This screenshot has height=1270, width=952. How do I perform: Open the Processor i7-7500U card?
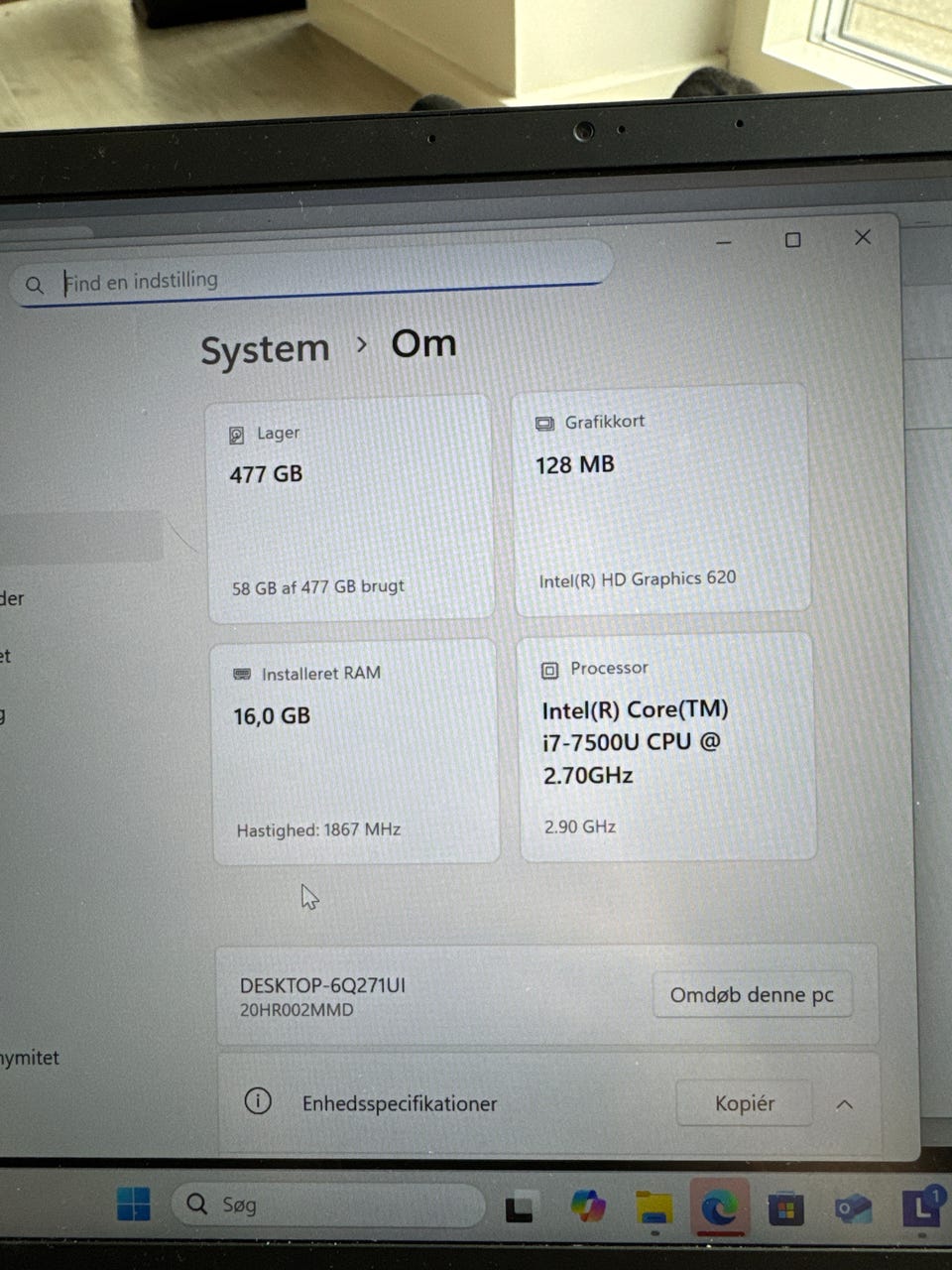click(666, 746)
